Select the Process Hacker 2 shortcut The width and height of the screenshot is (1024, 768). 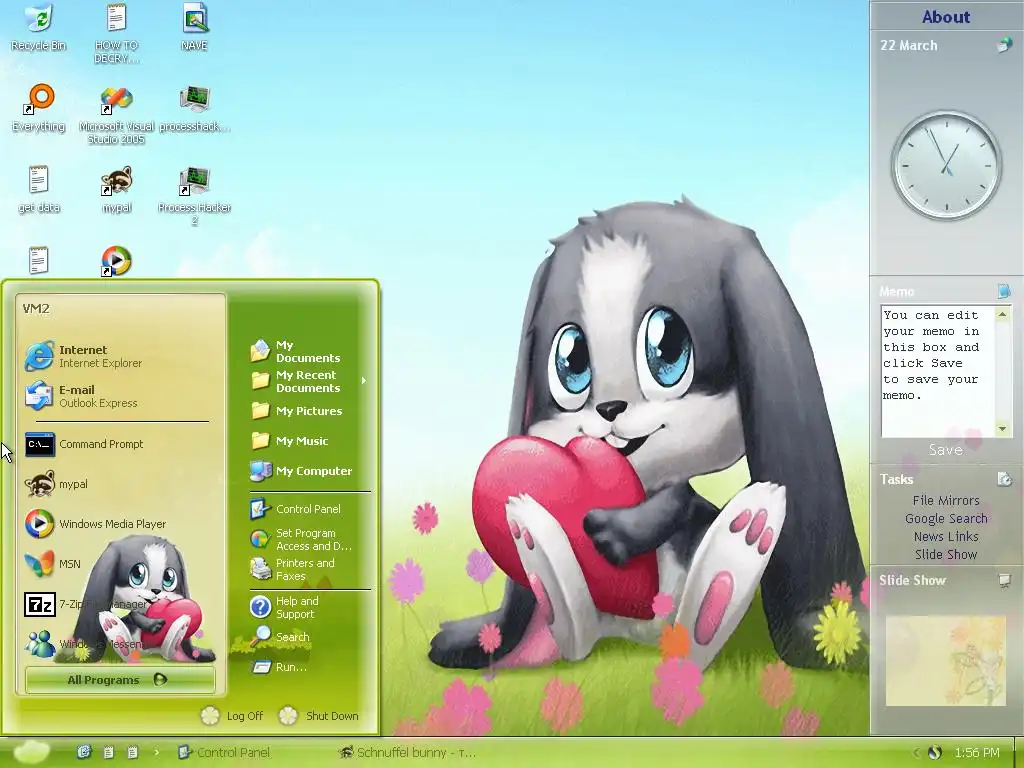[195, 196]
